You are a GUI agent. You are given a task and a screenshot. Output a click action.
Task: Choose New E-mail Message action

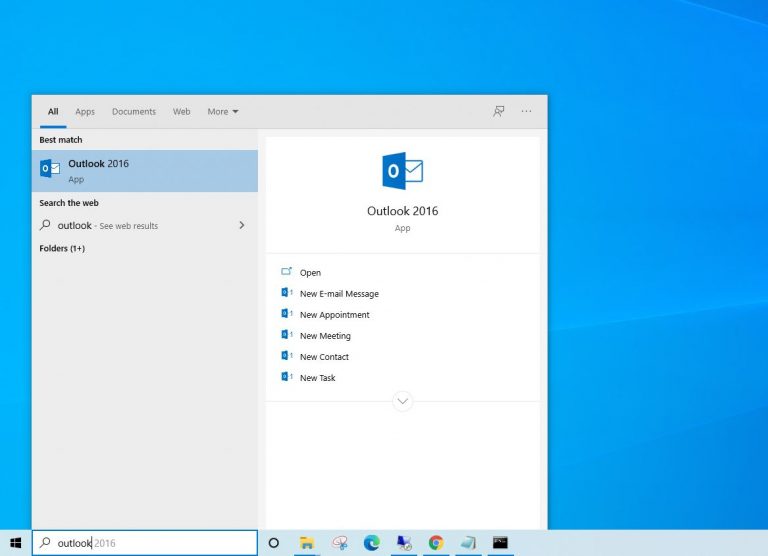pyautogui.click(x=338, y=294)
